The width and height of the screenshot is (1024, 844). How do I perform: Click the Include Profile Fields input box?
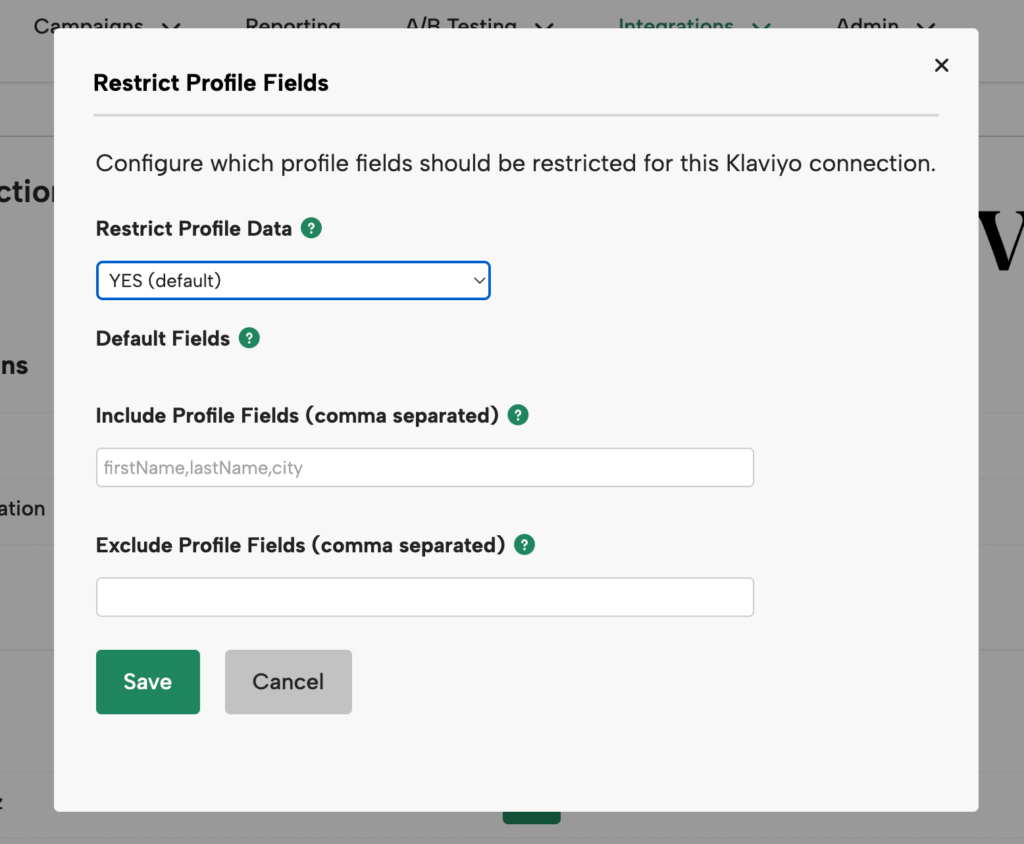424,466
